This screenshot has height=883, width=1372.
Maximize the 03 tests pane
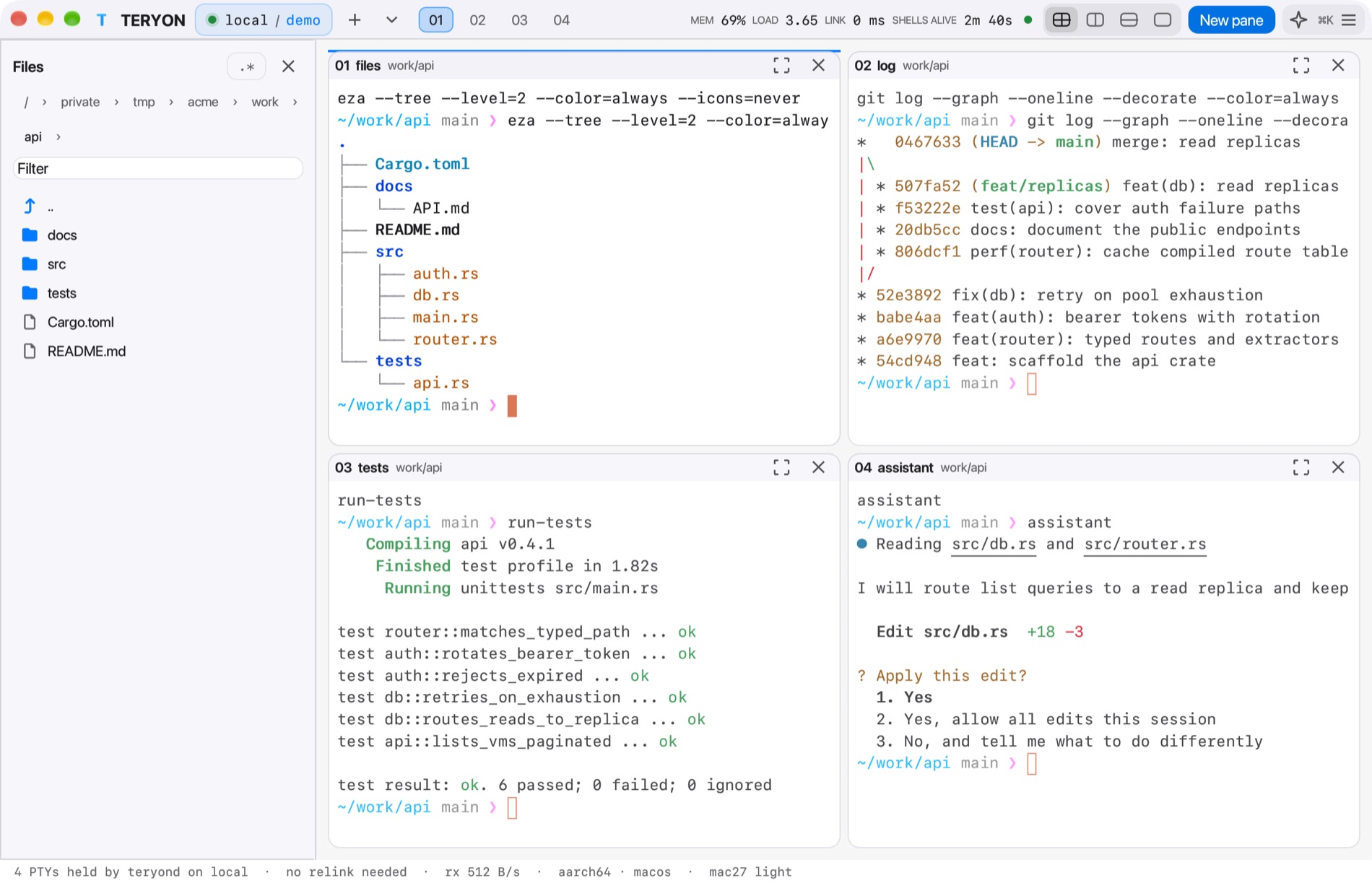pyautogui.click(x=781, y=468)
